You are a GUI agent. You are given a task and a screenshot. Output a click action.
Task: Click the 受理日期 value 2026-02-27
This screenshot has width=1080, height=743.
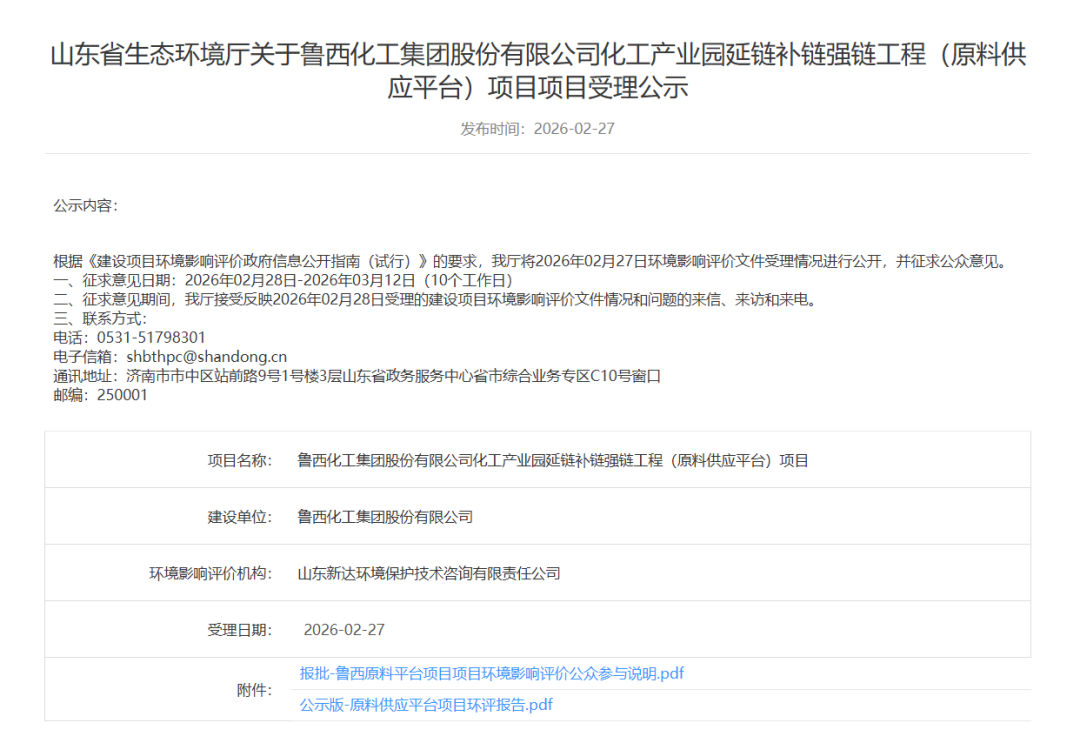[344, 630]
